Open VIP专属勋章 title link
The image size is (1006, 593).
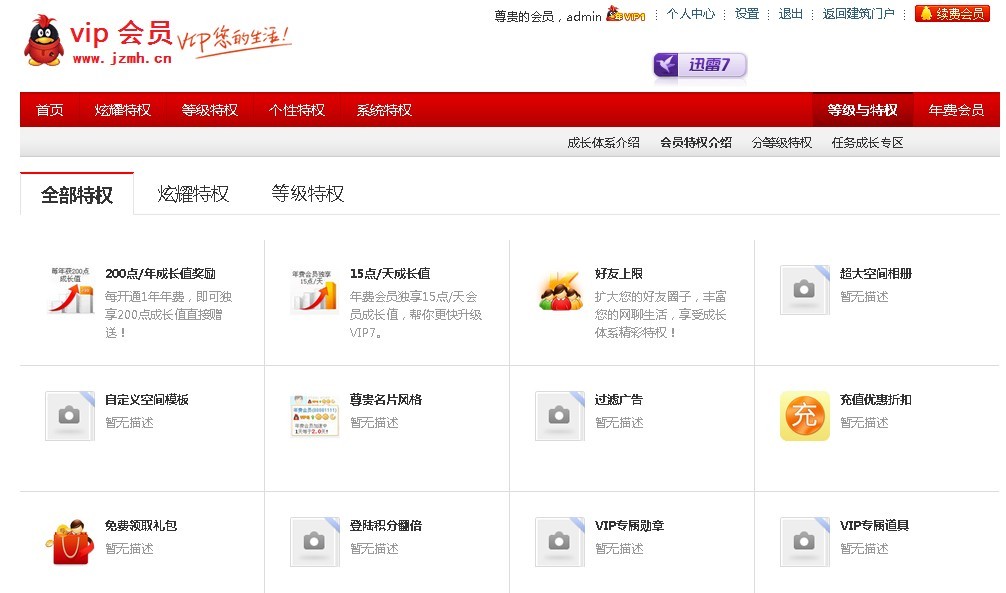629,525
